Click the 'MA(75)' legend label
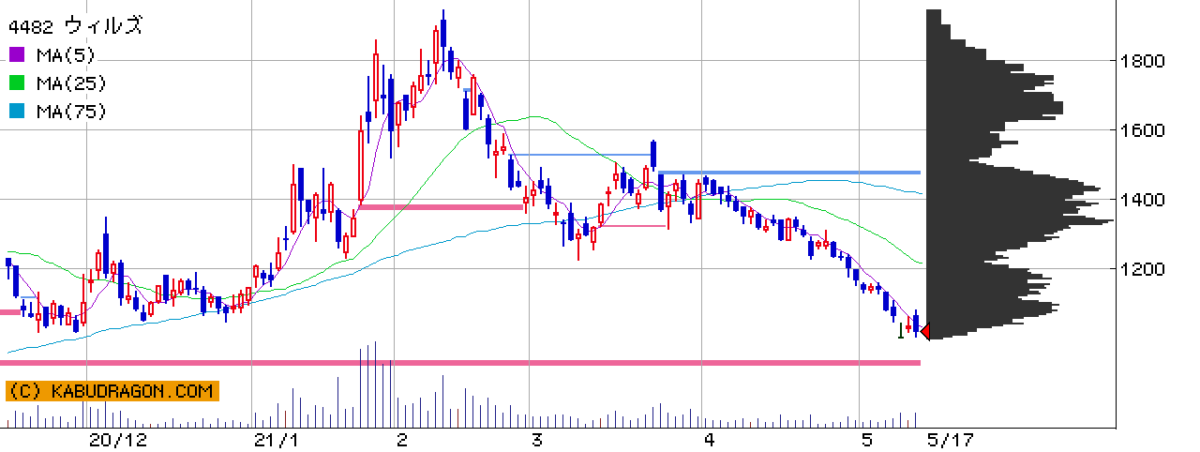Screen dimensions: 1200x452 71,110
